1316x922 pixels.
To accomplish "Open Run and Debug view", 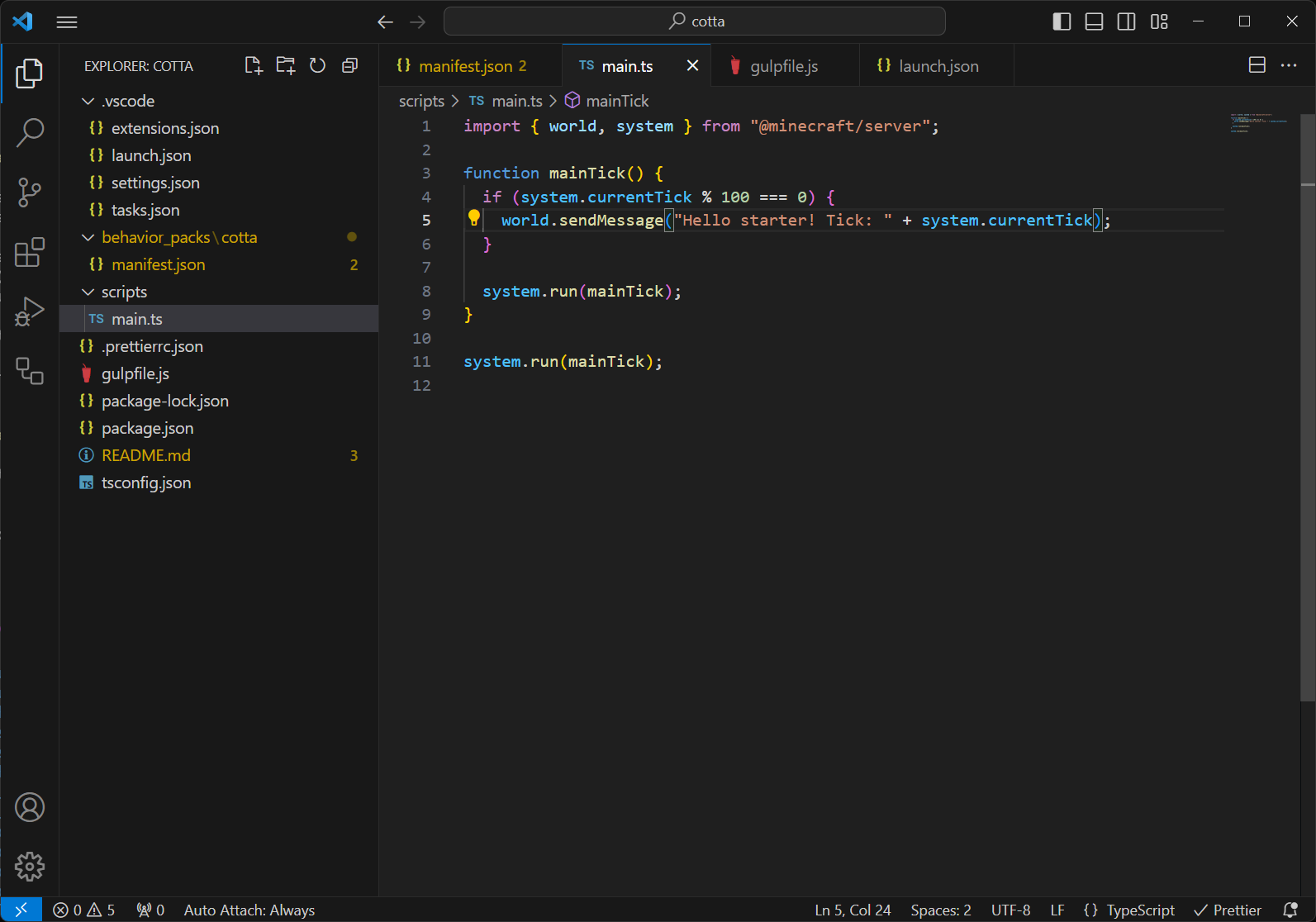I will 30,311.
